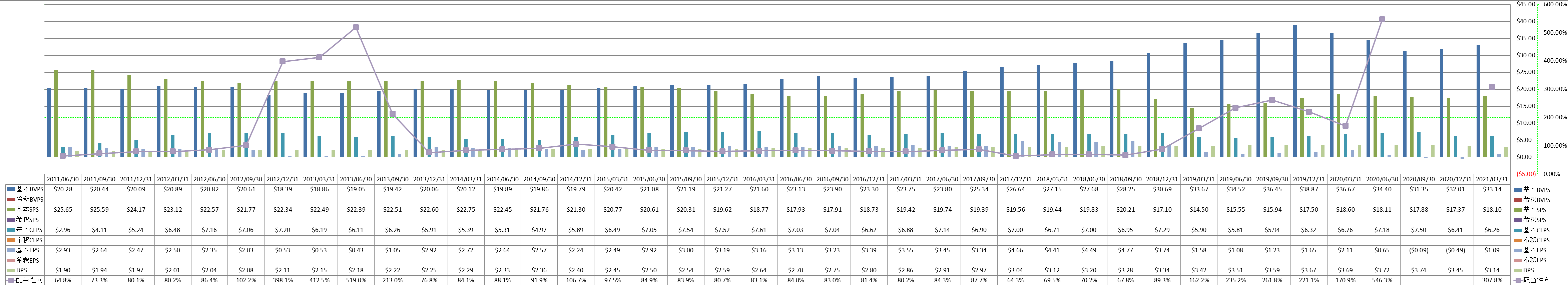
Task: Click the 2020/06/30 column header
Action: [x=1382, y=180]
